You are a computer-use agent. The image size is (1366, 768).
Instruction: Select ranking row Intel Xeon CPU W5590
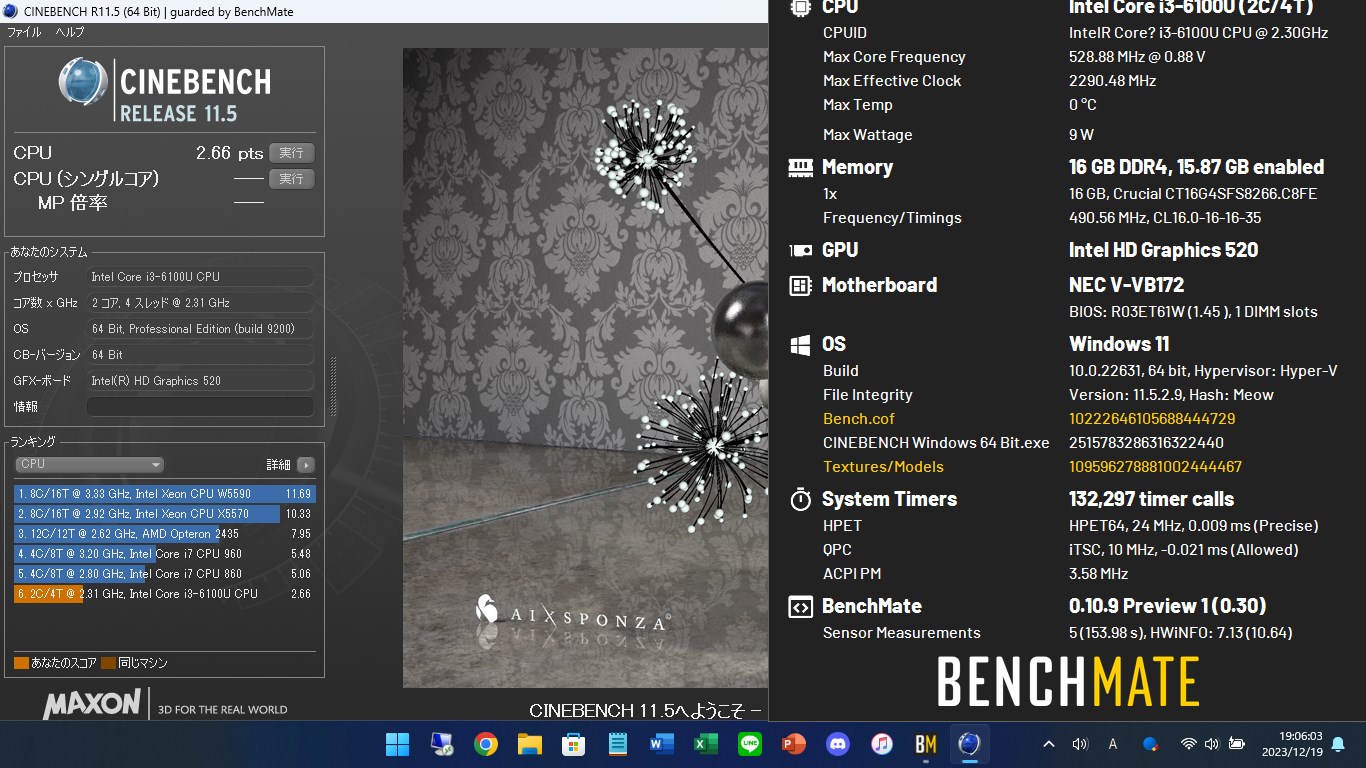[165, 494]
